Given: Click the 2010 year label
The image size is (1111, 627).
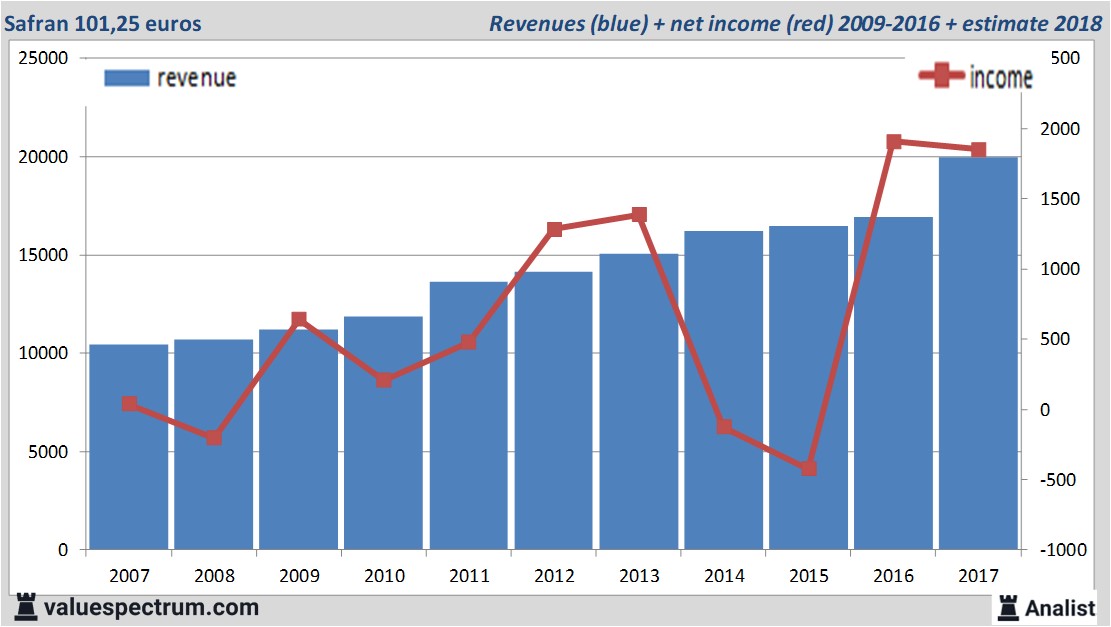Looking at the screenshot, I should point(385,575).
